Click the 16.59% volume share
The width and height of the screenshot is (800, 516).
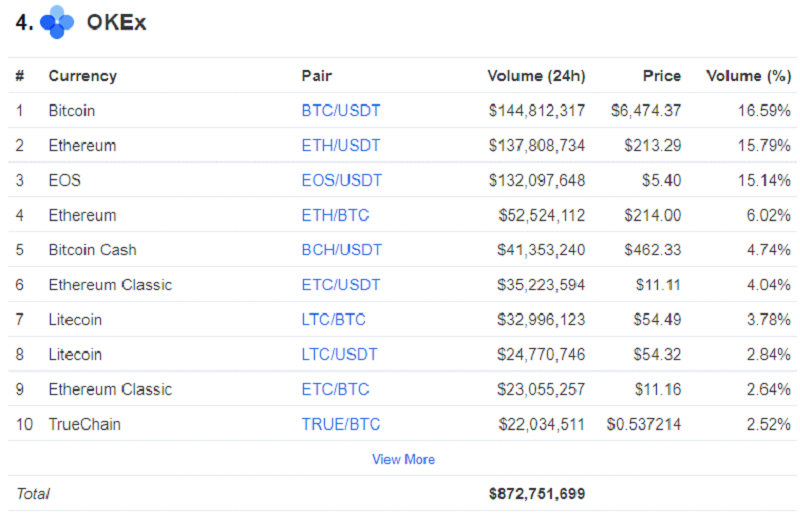(764, 110)
